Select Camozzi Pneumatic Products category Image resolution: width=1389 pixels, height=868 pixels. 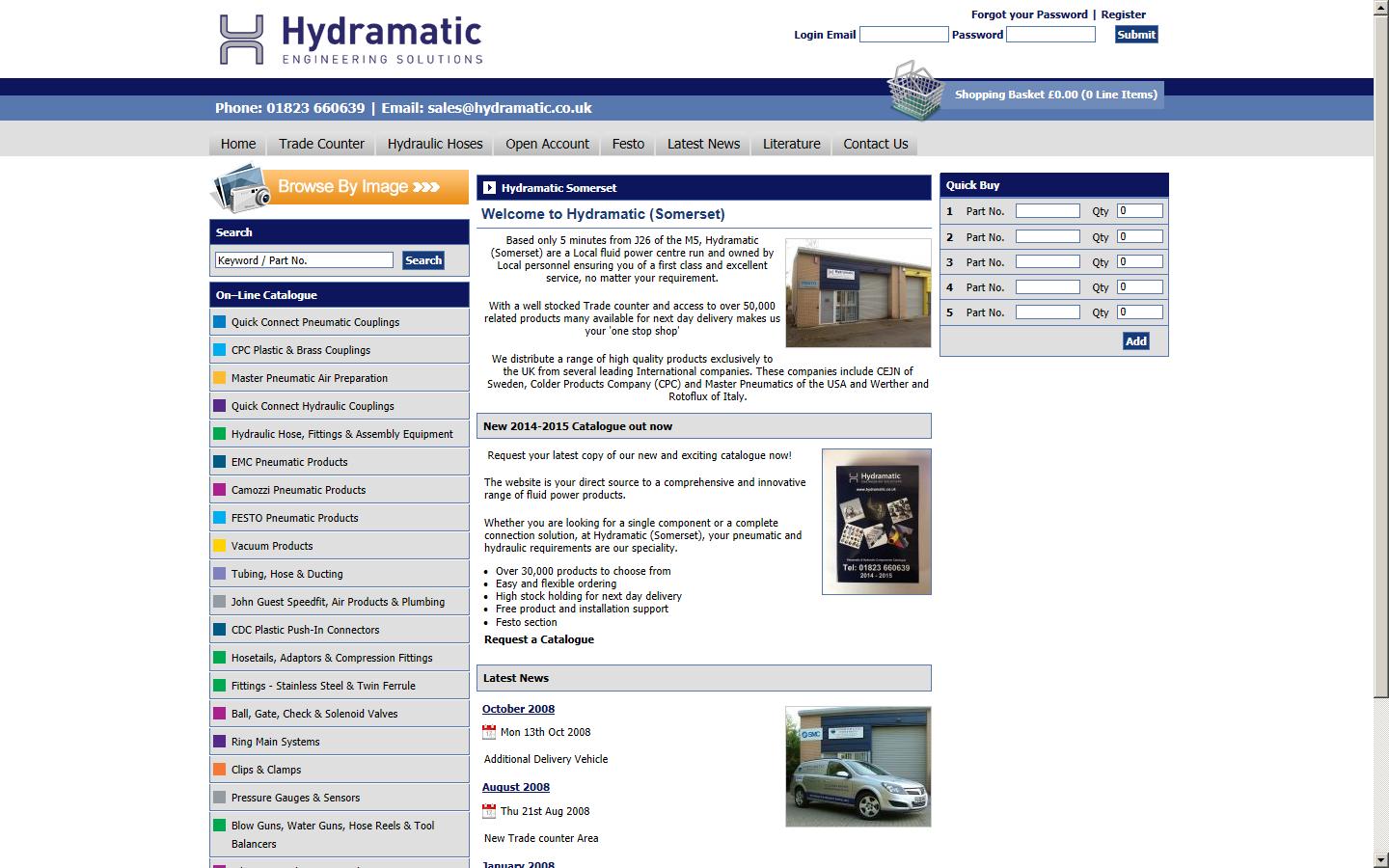click(298, 490)
